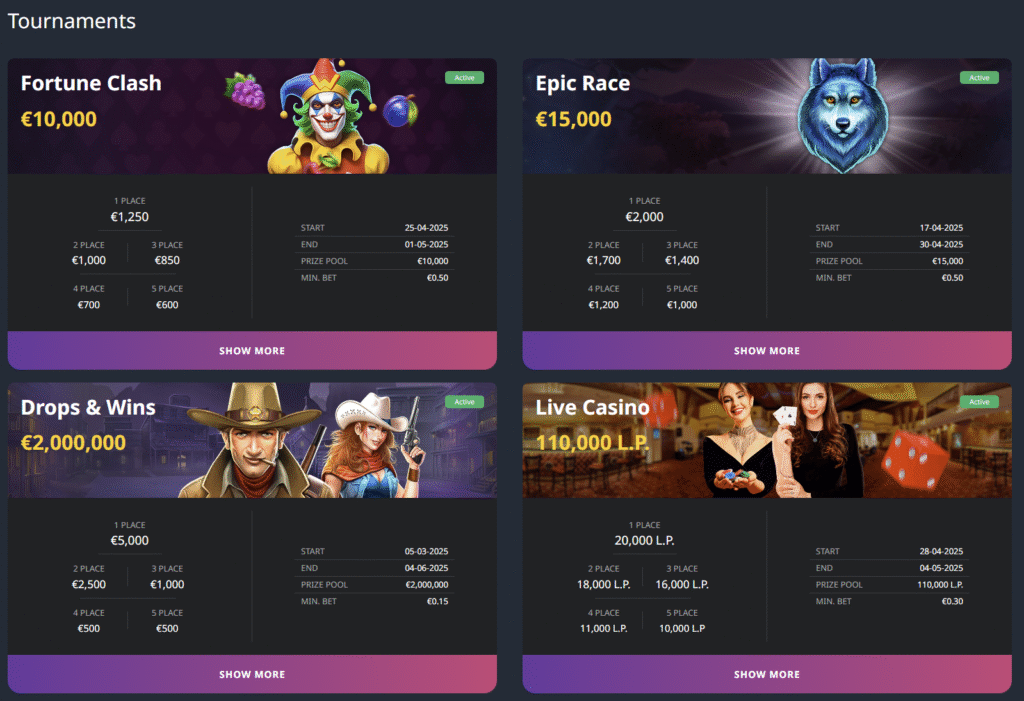Expand Epic Race details via Show More
This screenshot has width=1024, height=701.
tap(767, 351)
